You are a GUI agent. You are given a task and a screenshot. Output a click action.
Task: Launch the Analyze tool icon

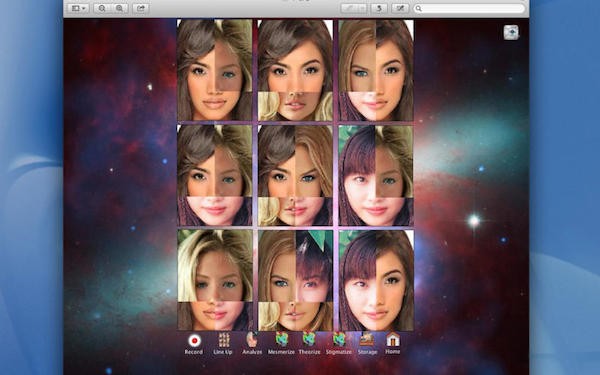tap(252, 340)
